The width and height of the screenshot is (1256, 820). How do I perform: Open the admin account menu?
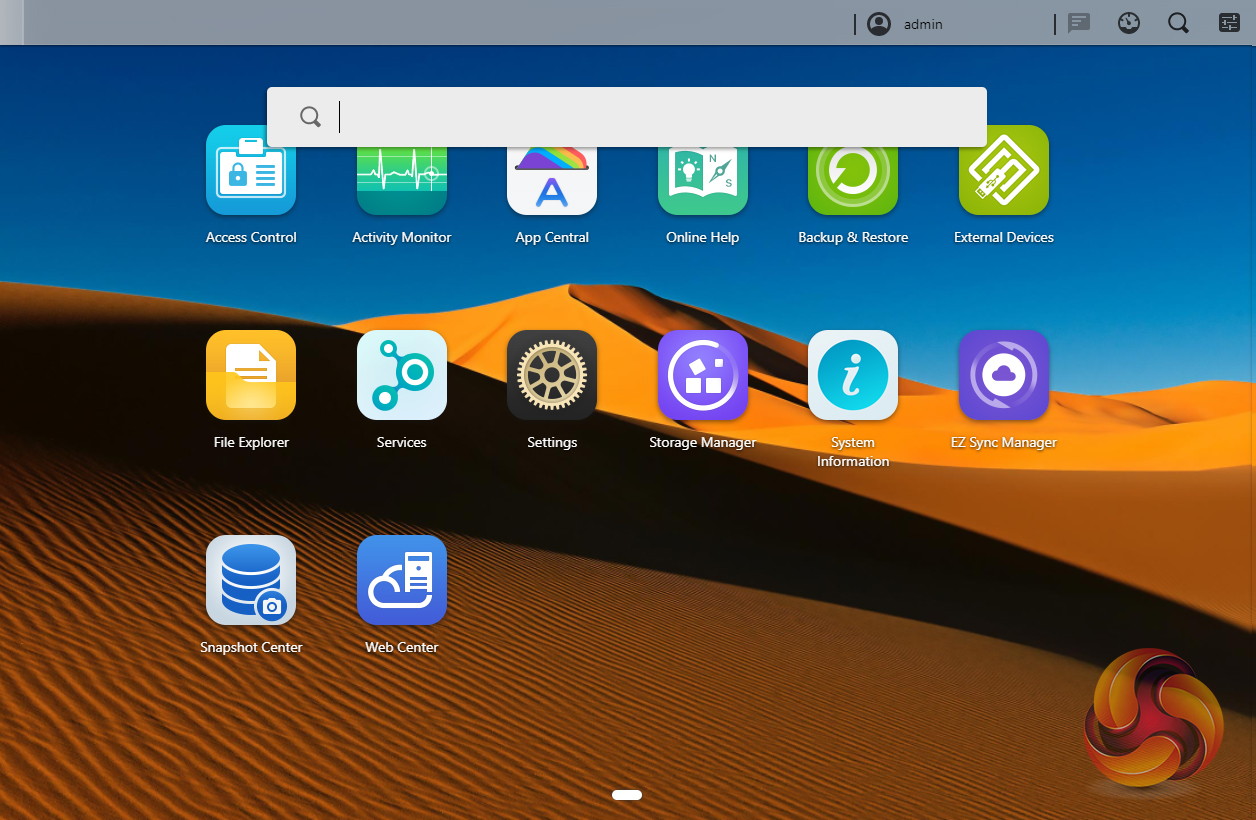click(x=923, y=24)
